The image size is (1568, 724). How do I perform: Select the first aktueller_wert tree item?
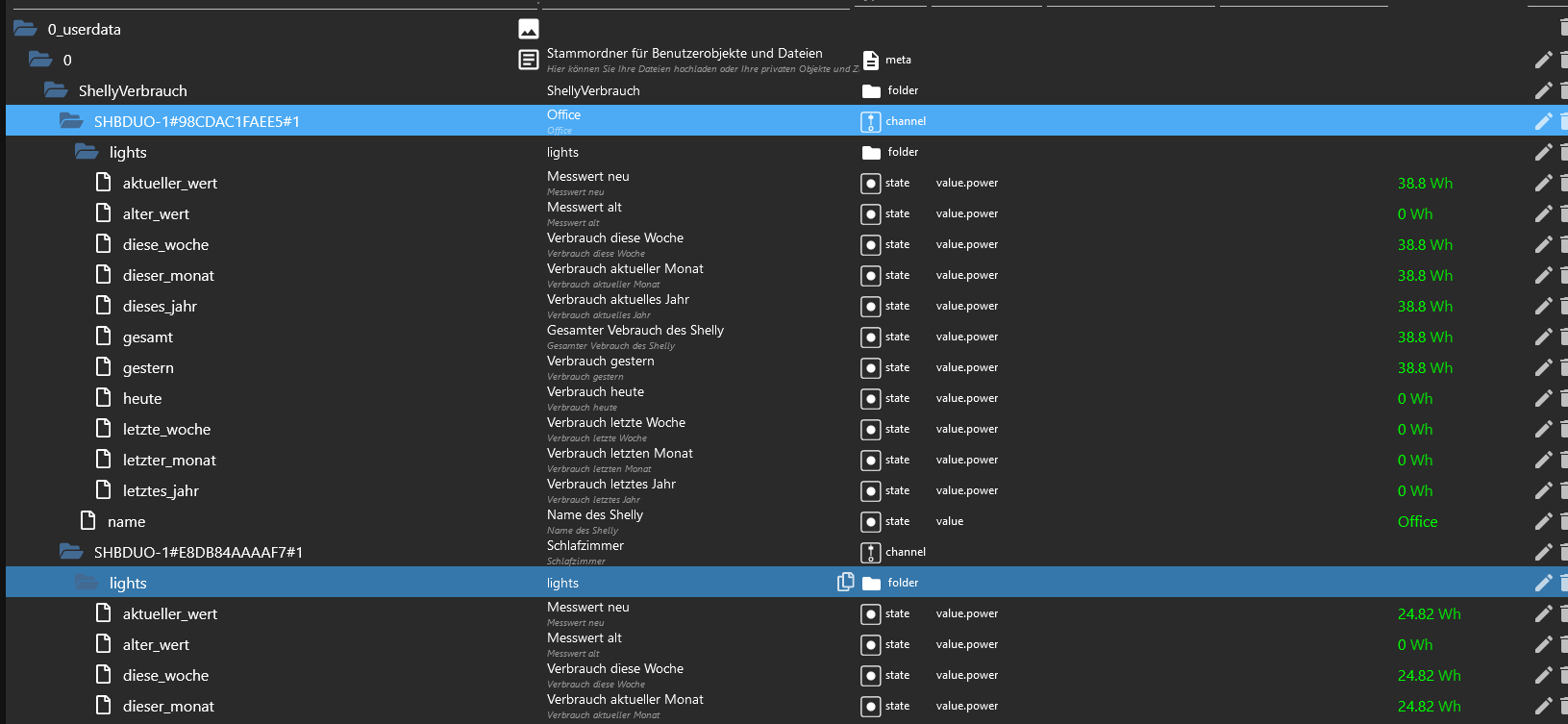169,183
